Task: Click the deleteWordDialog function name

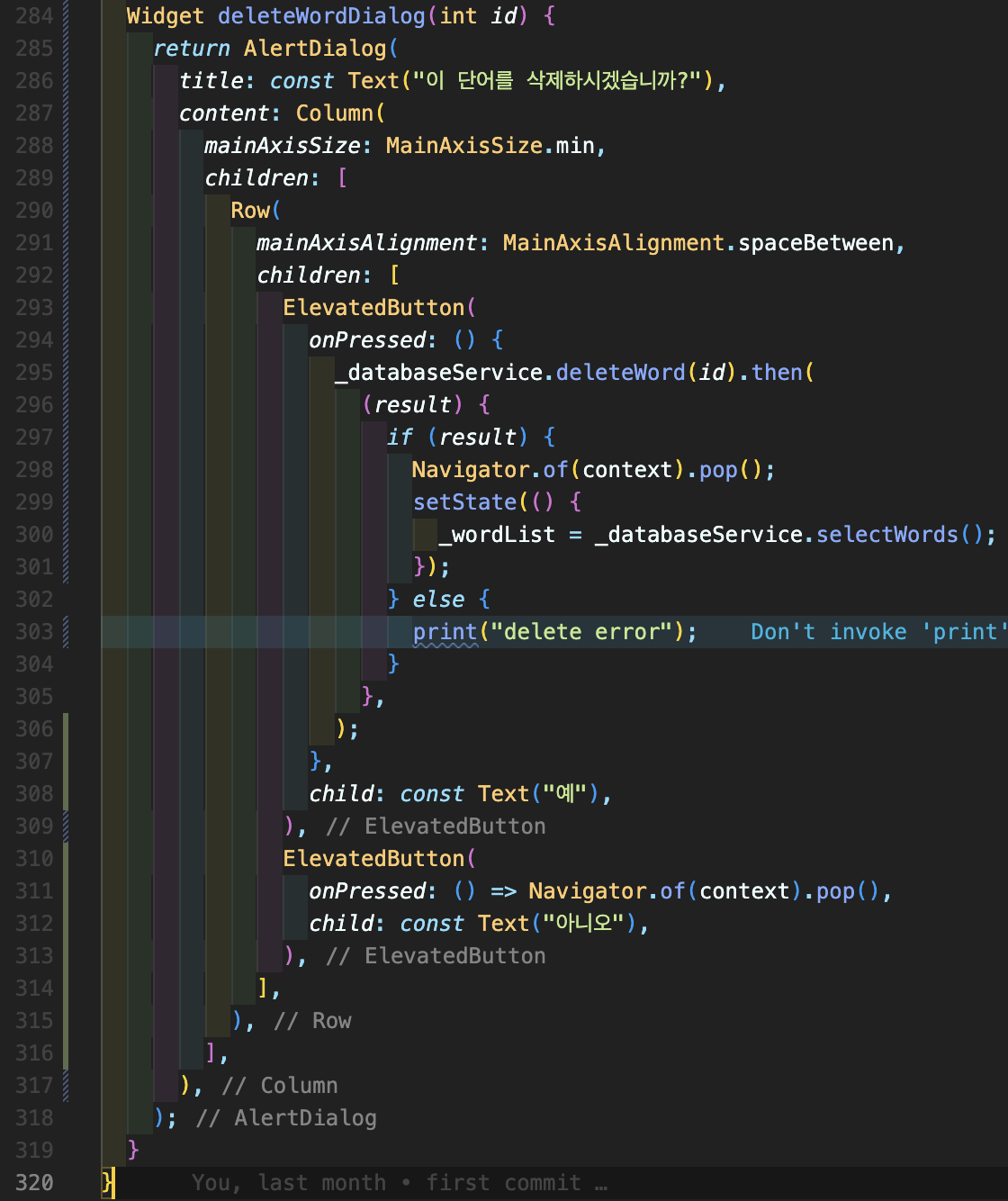Action: pos(321,16)
